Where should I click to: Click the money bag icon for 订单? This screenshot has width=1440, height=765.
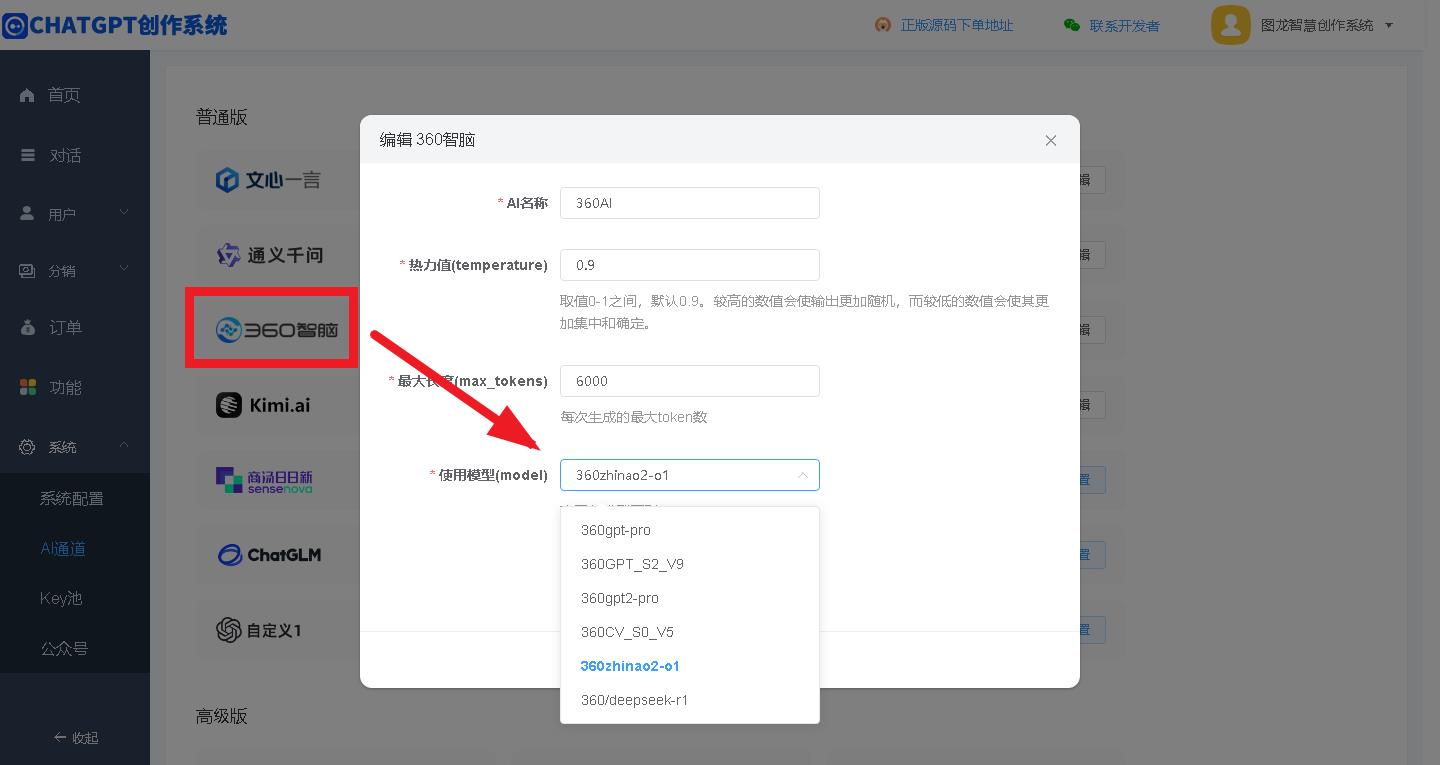(27, 327)
